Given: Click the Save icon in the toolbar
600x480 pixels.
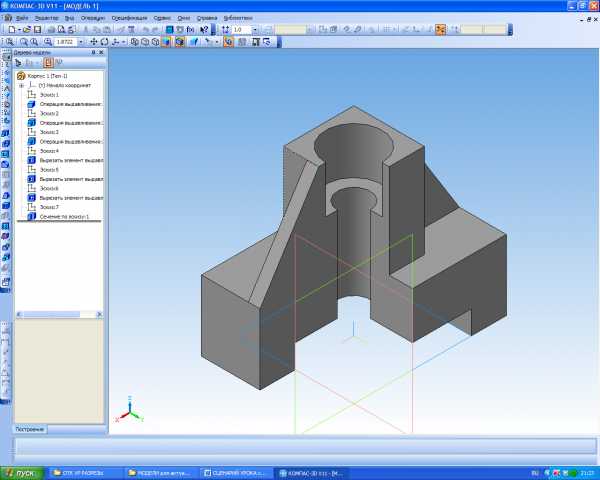Looking at the screenshot, I should coord(35,30).
